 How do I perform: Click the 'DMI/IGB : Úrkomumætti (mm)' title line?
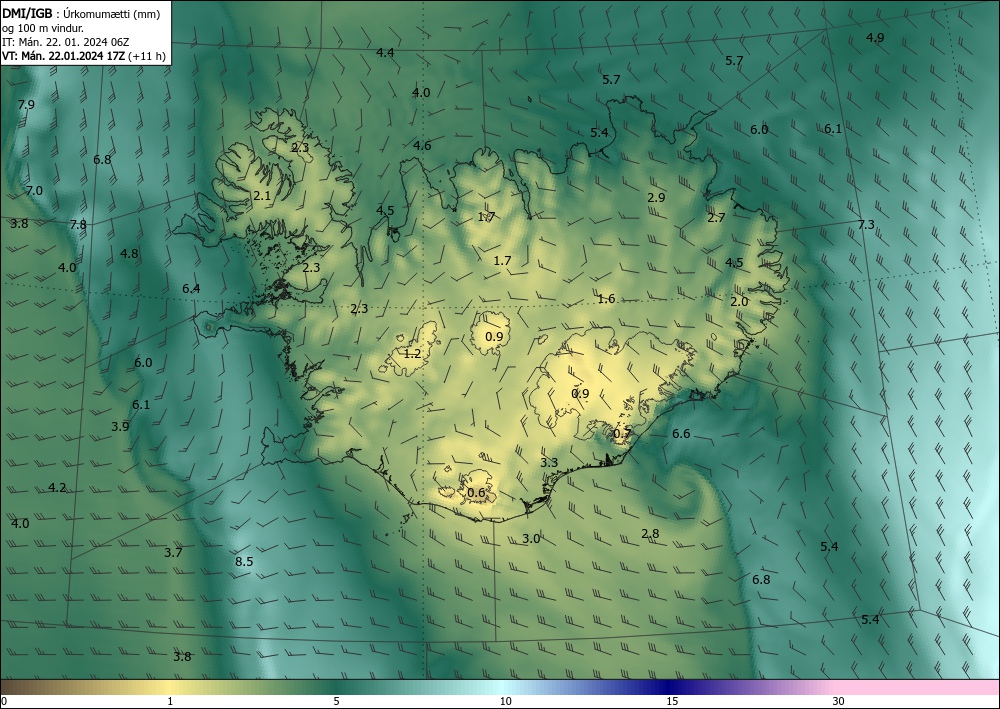(x=81, y=13)
